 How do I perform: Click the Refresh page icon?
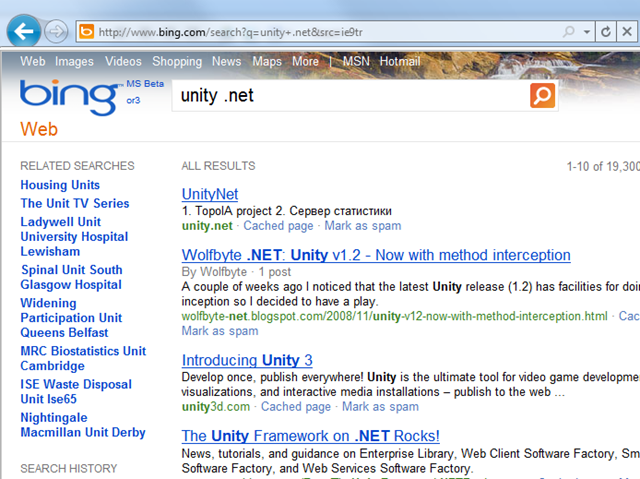[606, 31]
